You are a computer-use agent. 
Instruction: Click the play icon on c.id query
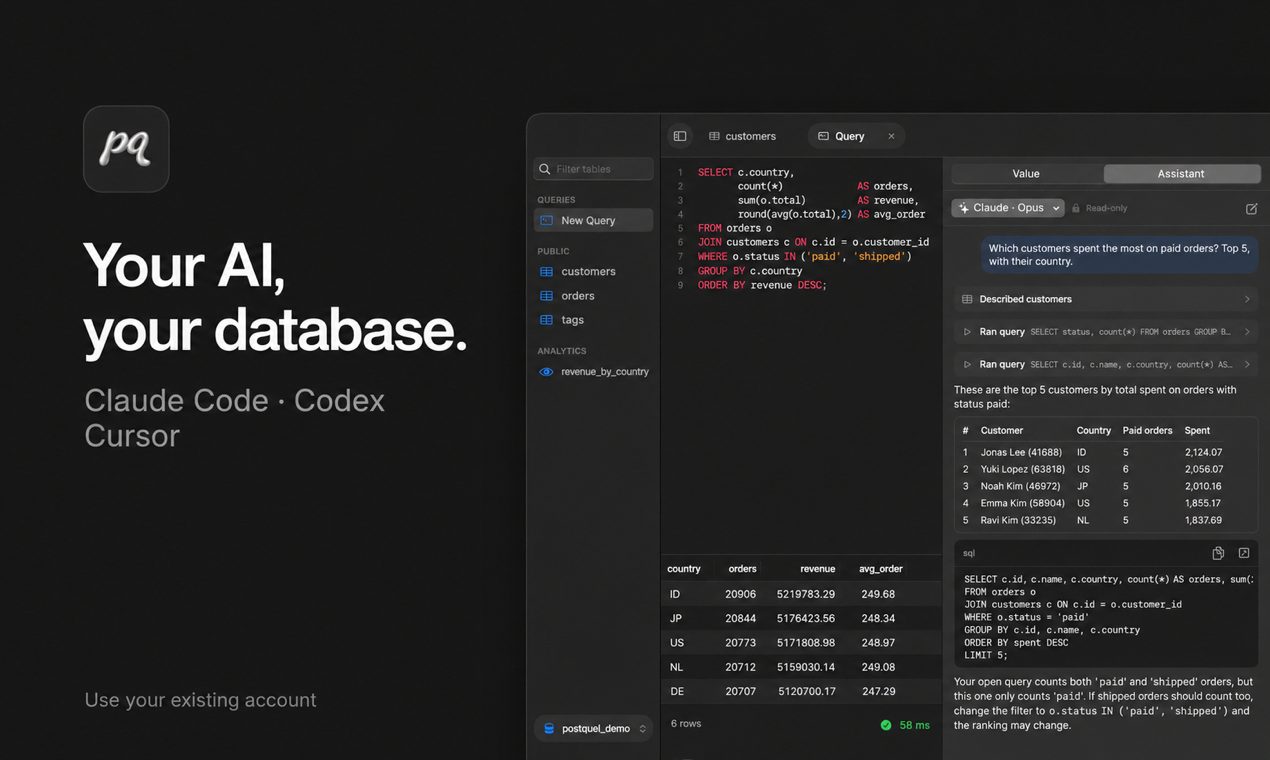967,365
